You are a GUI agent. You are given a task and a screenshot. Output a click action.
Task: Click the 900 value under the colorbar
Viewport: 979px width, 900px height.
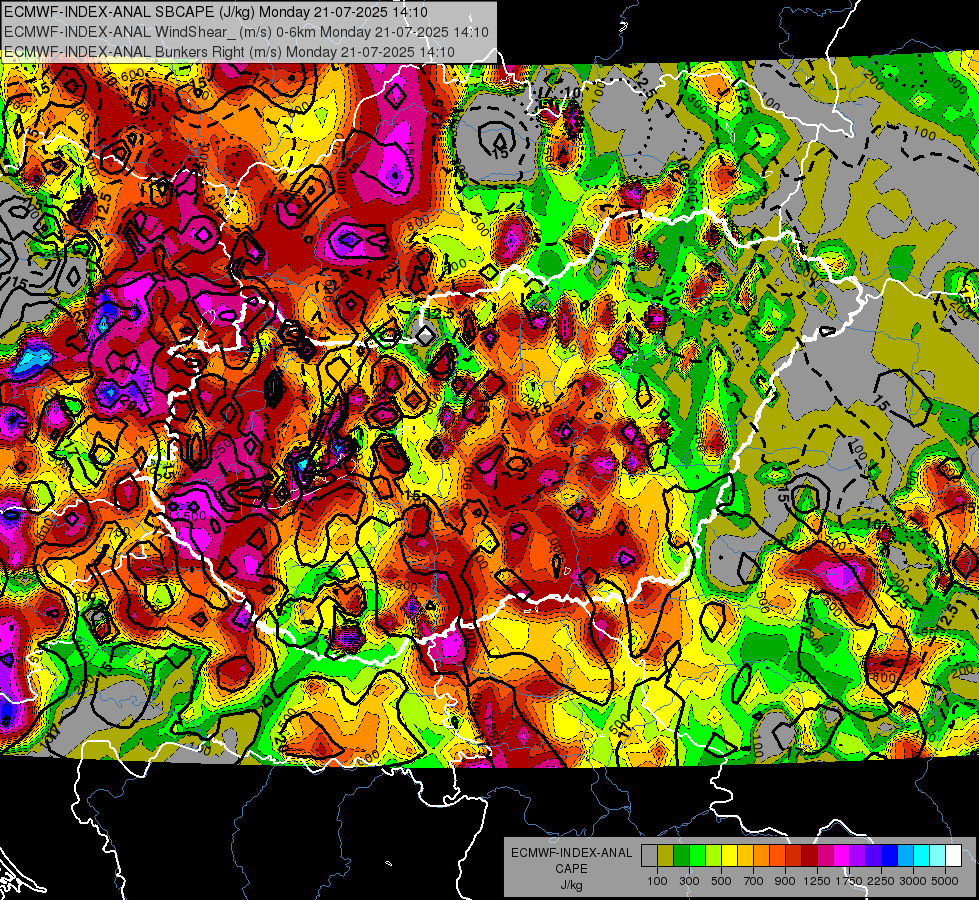[785, 881]
